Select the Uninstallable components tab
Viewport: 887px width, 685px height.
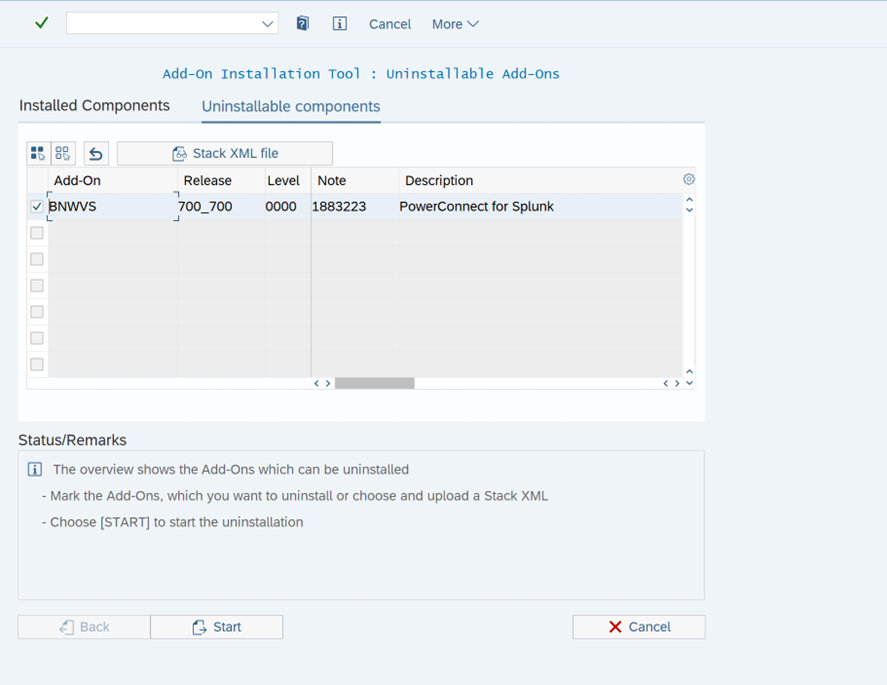[x=290, y=107]
